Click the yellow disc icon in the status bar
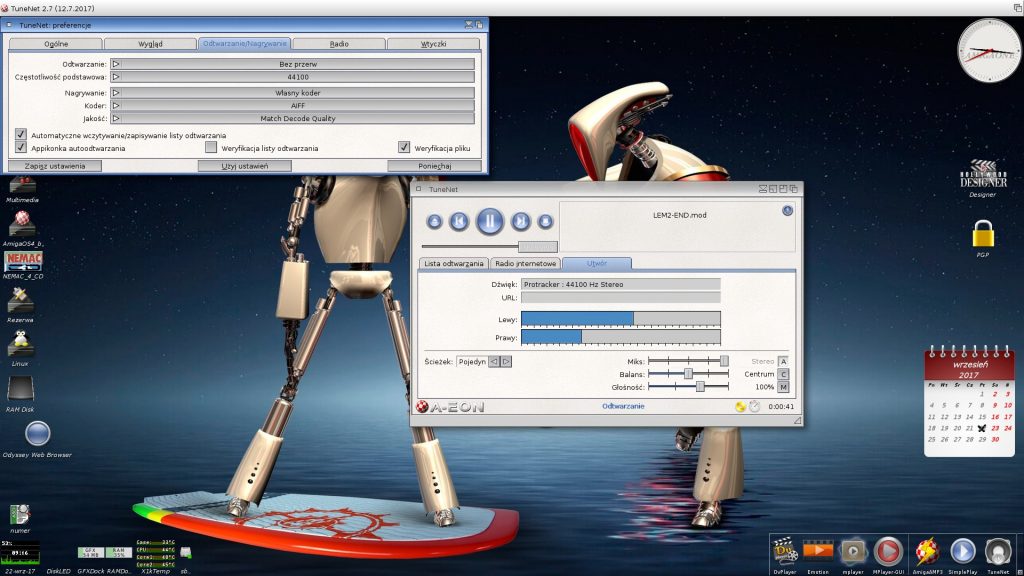 [x=740, y=407]
